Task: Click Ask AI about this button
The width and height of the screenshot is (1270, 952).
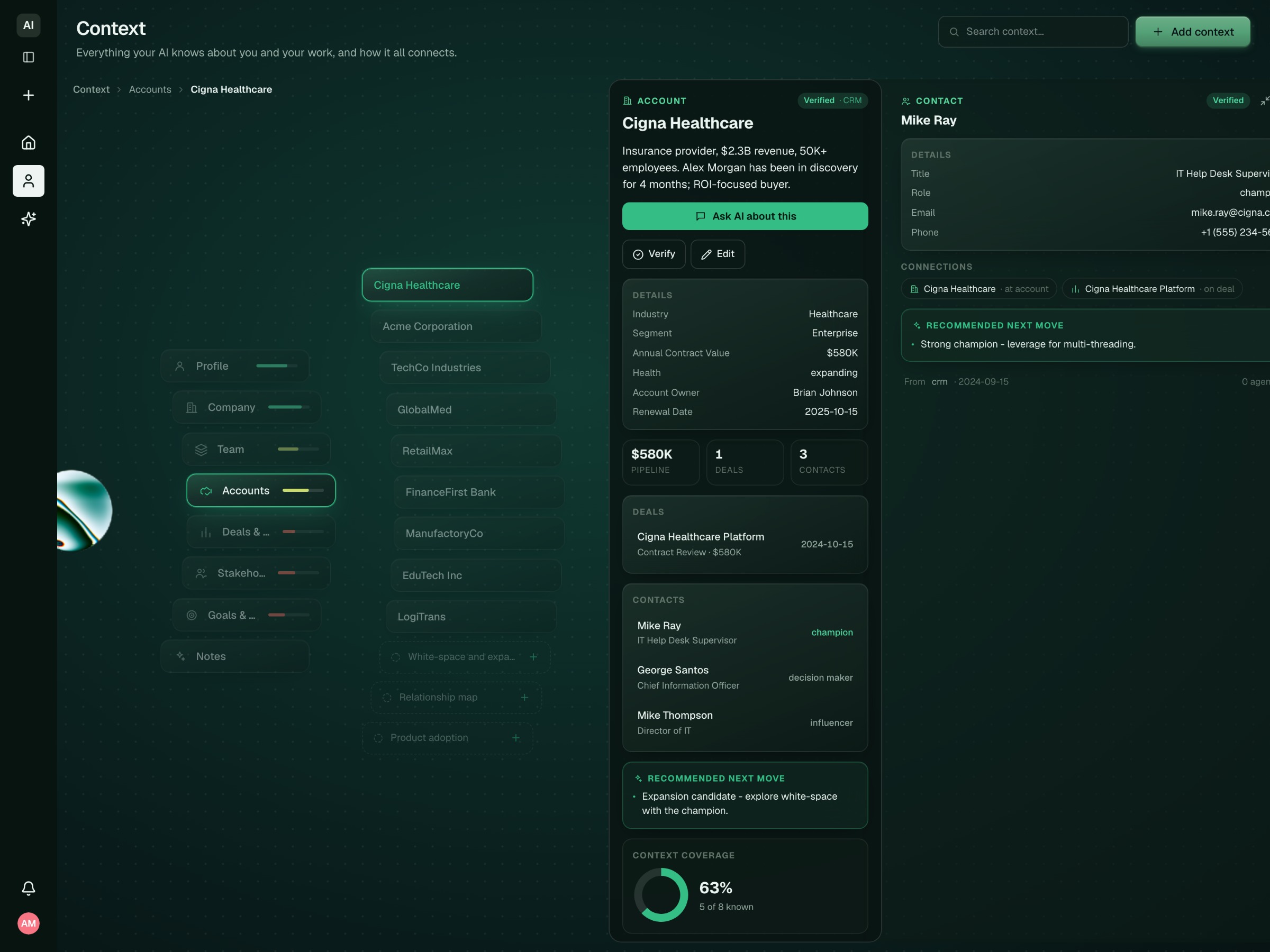Action: point(745,216)
